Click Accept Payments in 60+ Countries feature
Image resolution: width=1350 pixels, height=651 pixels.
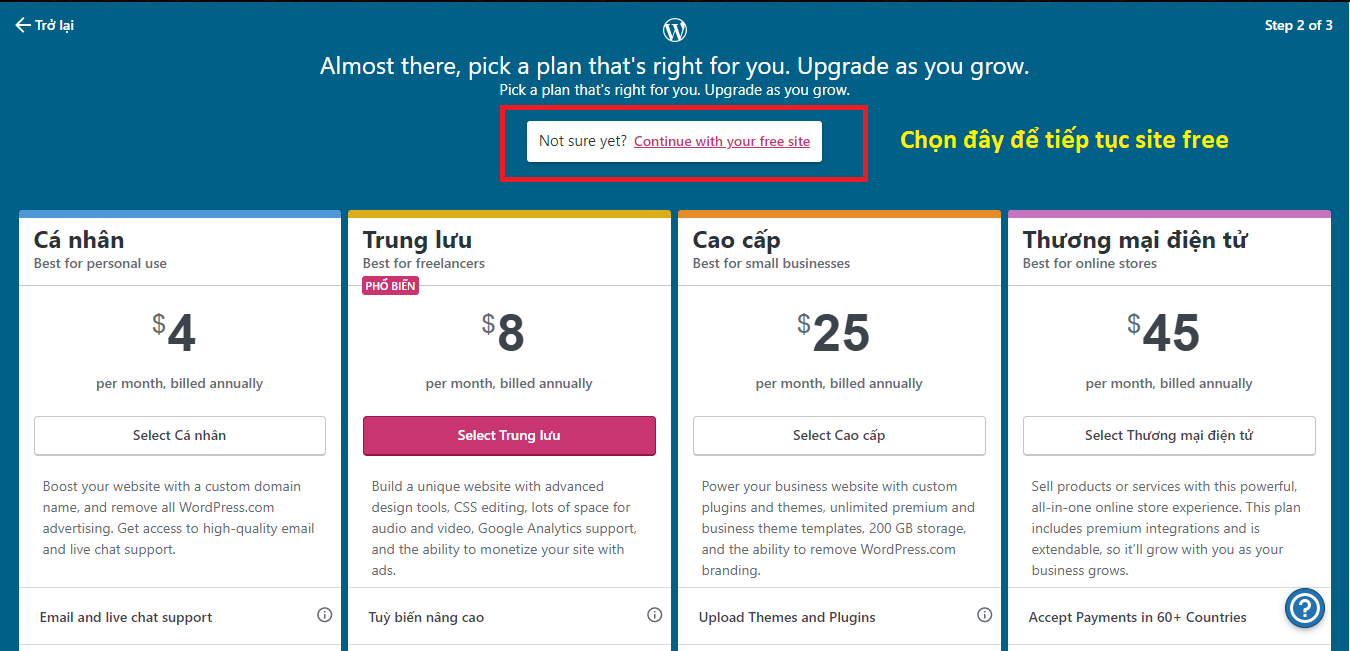coord(1137,618)
